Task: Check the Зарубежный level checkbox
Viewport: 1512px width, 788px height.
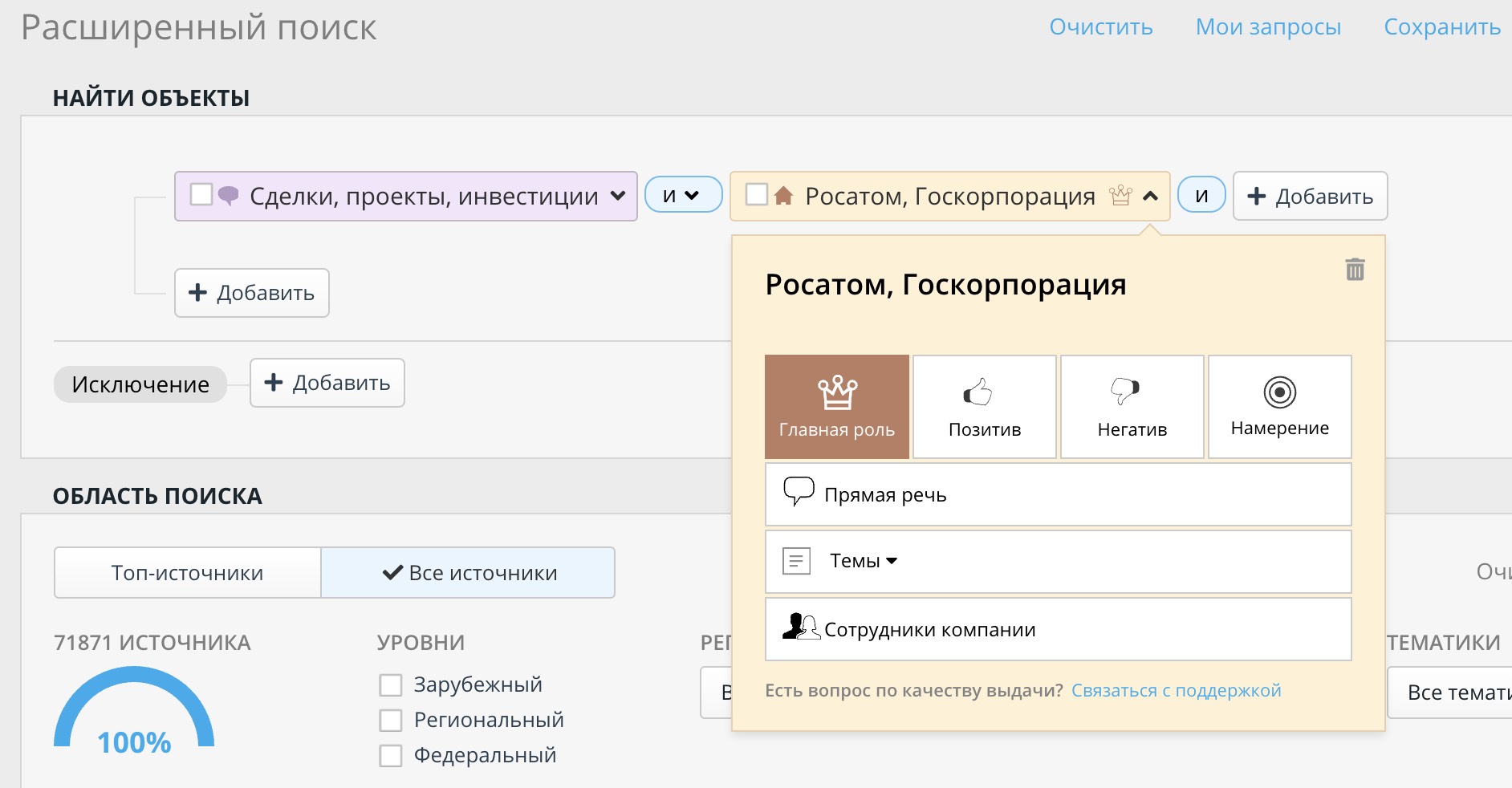Action: coord(391,685)
